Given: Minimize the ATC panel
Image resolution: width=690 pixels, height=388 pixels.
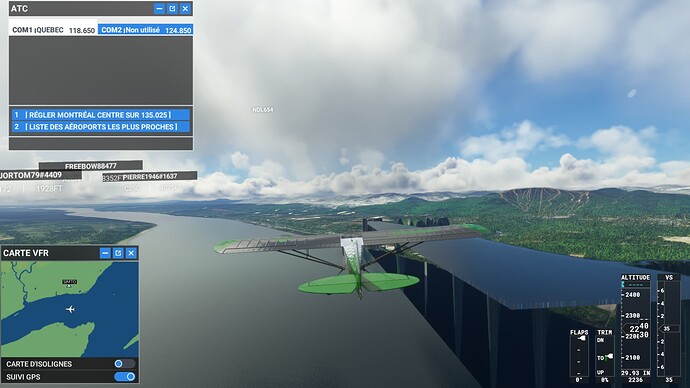Looking at the screenshot, I should (x=159, y=8).
